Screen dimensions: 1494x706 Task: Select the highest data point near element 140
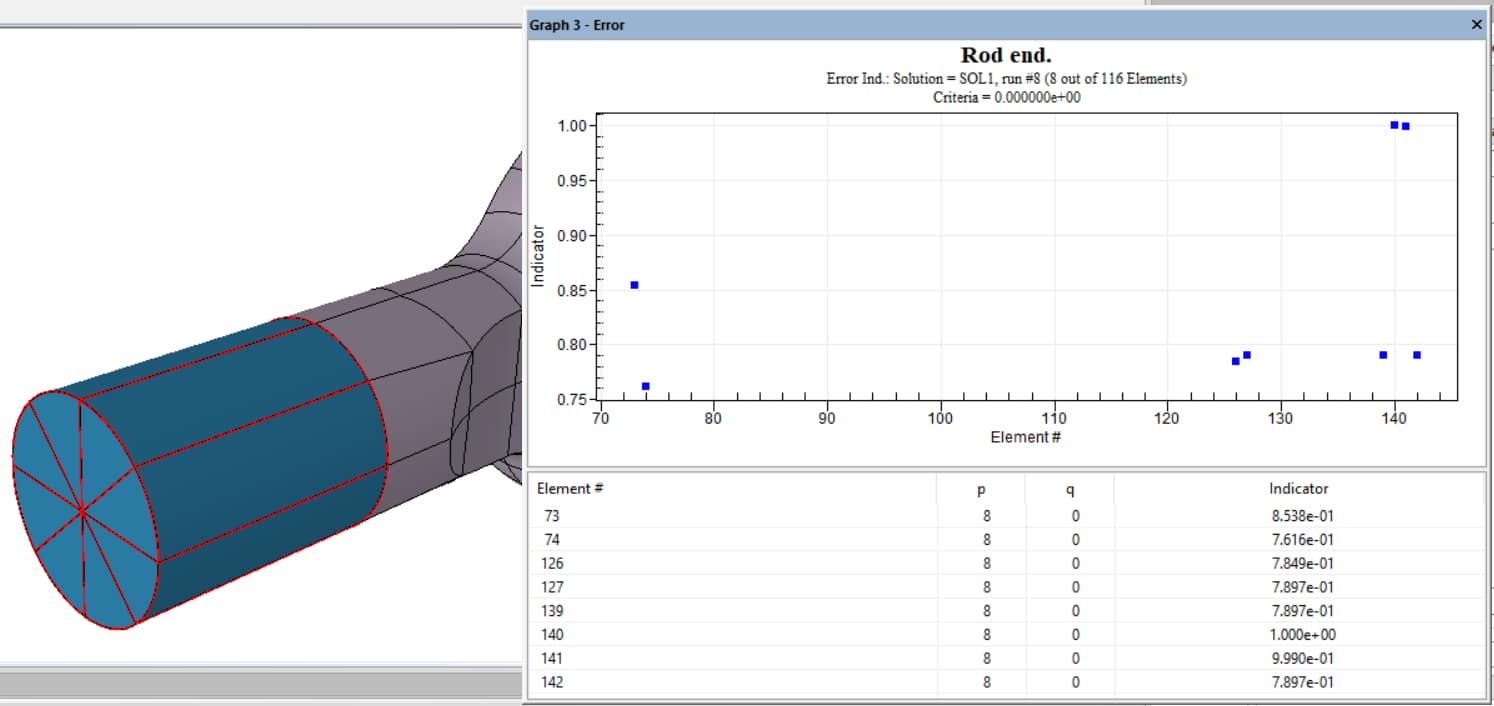tap(1392, 125)
